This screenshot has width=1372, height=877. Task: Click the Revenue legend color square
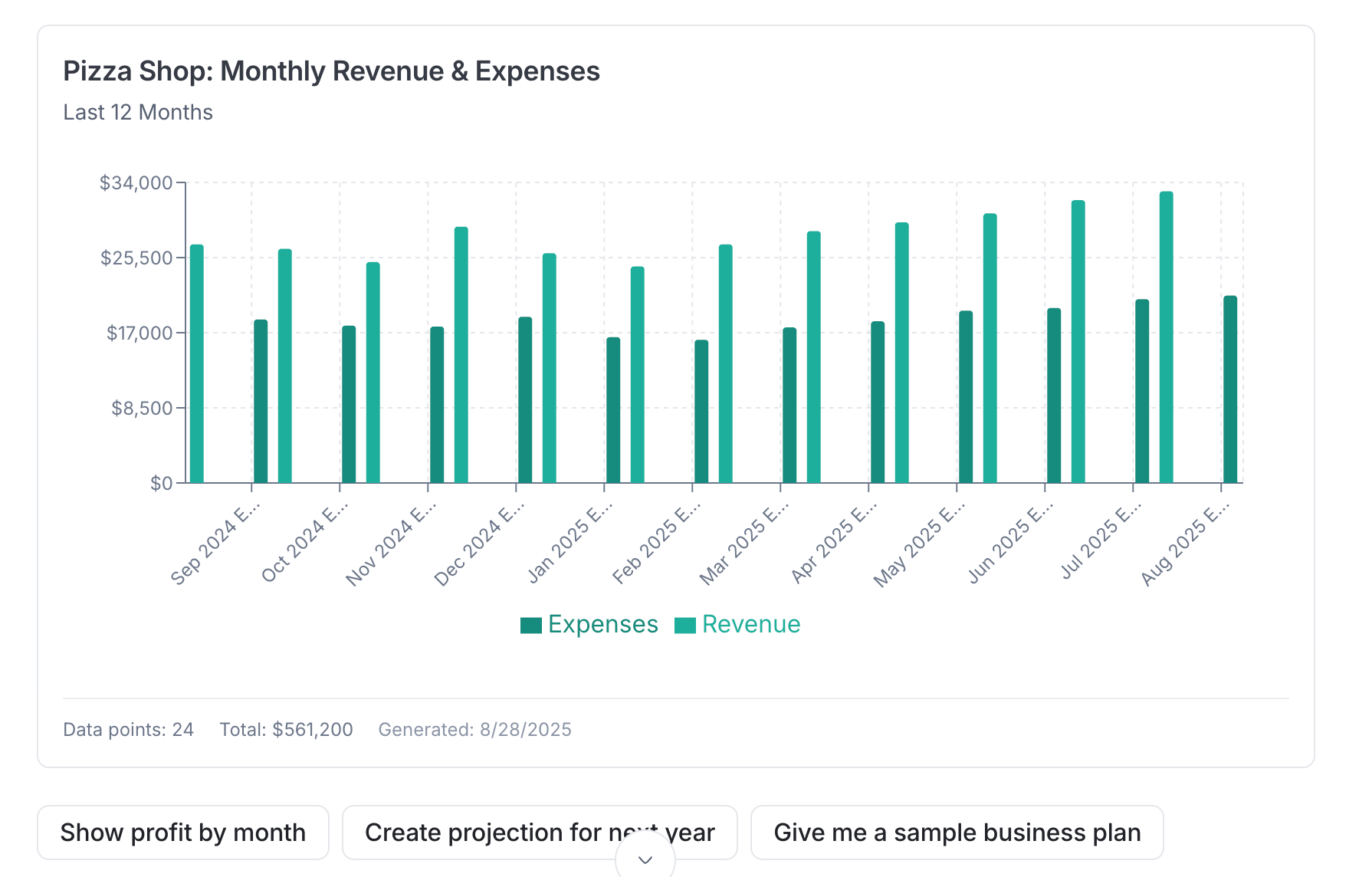click(685, 626)
